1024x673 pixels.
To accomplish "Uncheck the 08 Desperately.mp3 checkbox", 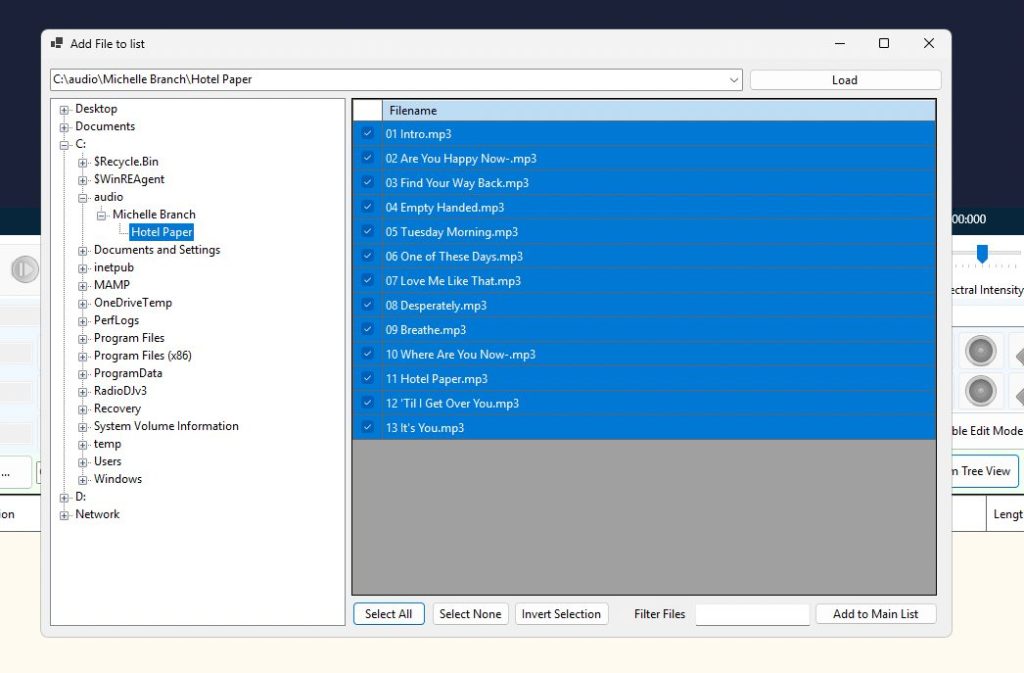I will 367,305.
